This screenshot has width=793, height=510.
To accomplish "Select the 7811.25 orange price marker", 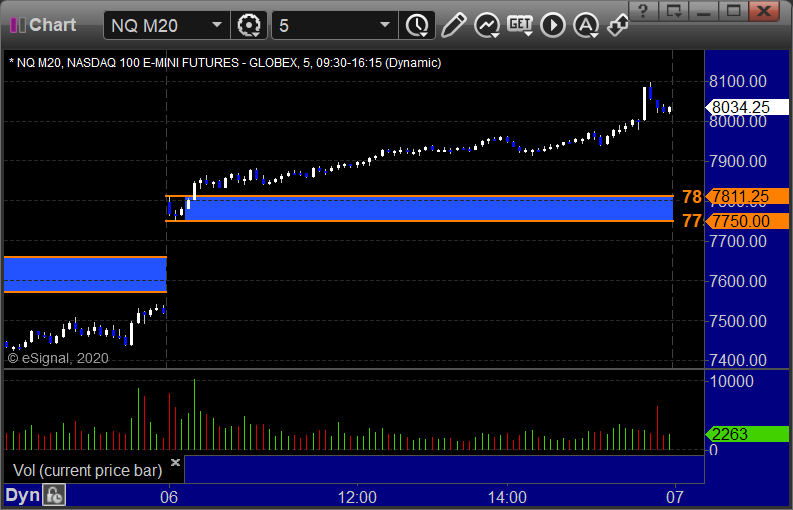I will (x=747, y=196).
